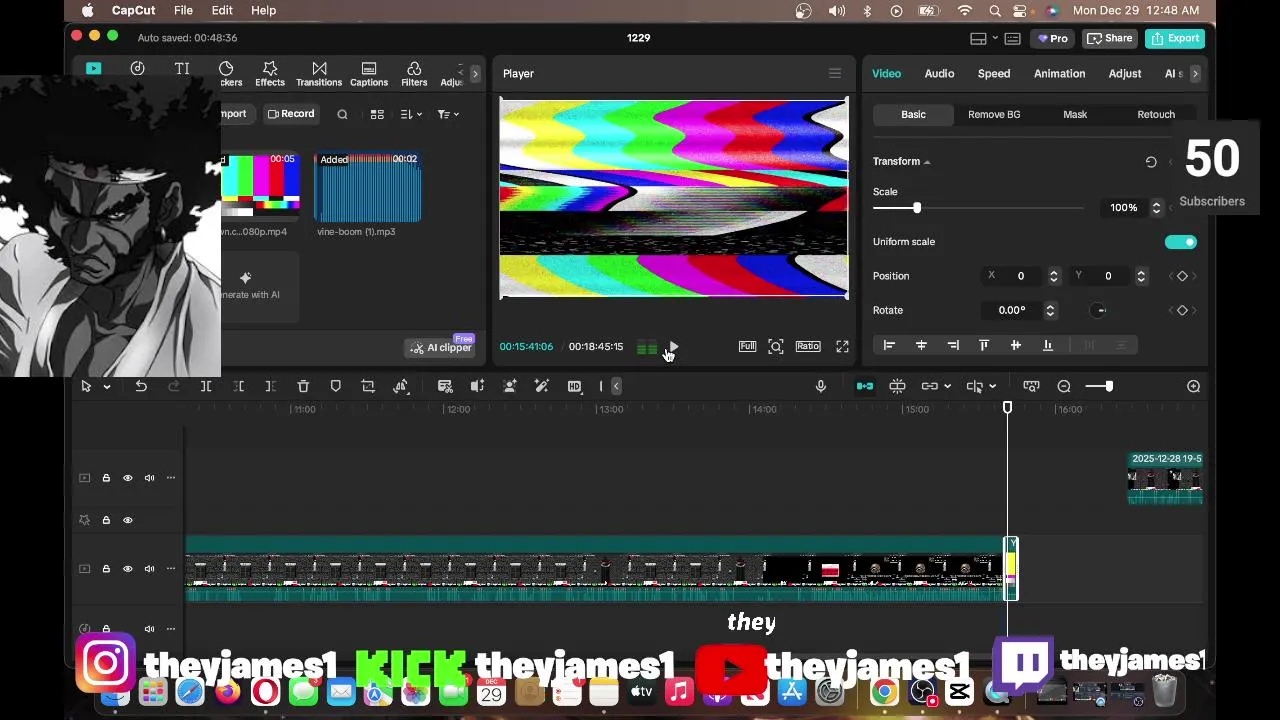Screen dimensions: 1280x720
Task: Open the Text tab icon
Action: pos(182,69)
